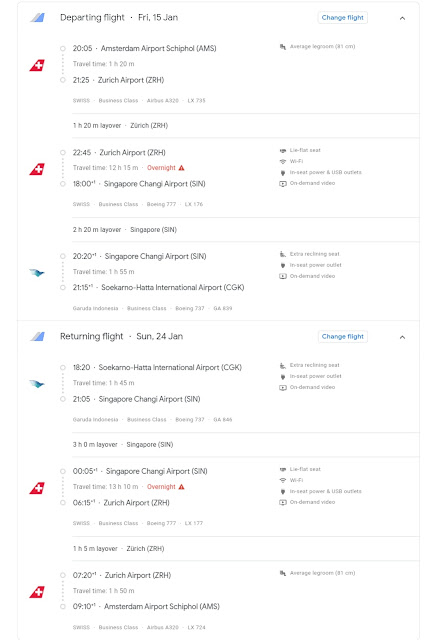This screenshot has height=640, width=443.
Task: Click the SWISS logo for flight LX 176
Action: (37, 169)
